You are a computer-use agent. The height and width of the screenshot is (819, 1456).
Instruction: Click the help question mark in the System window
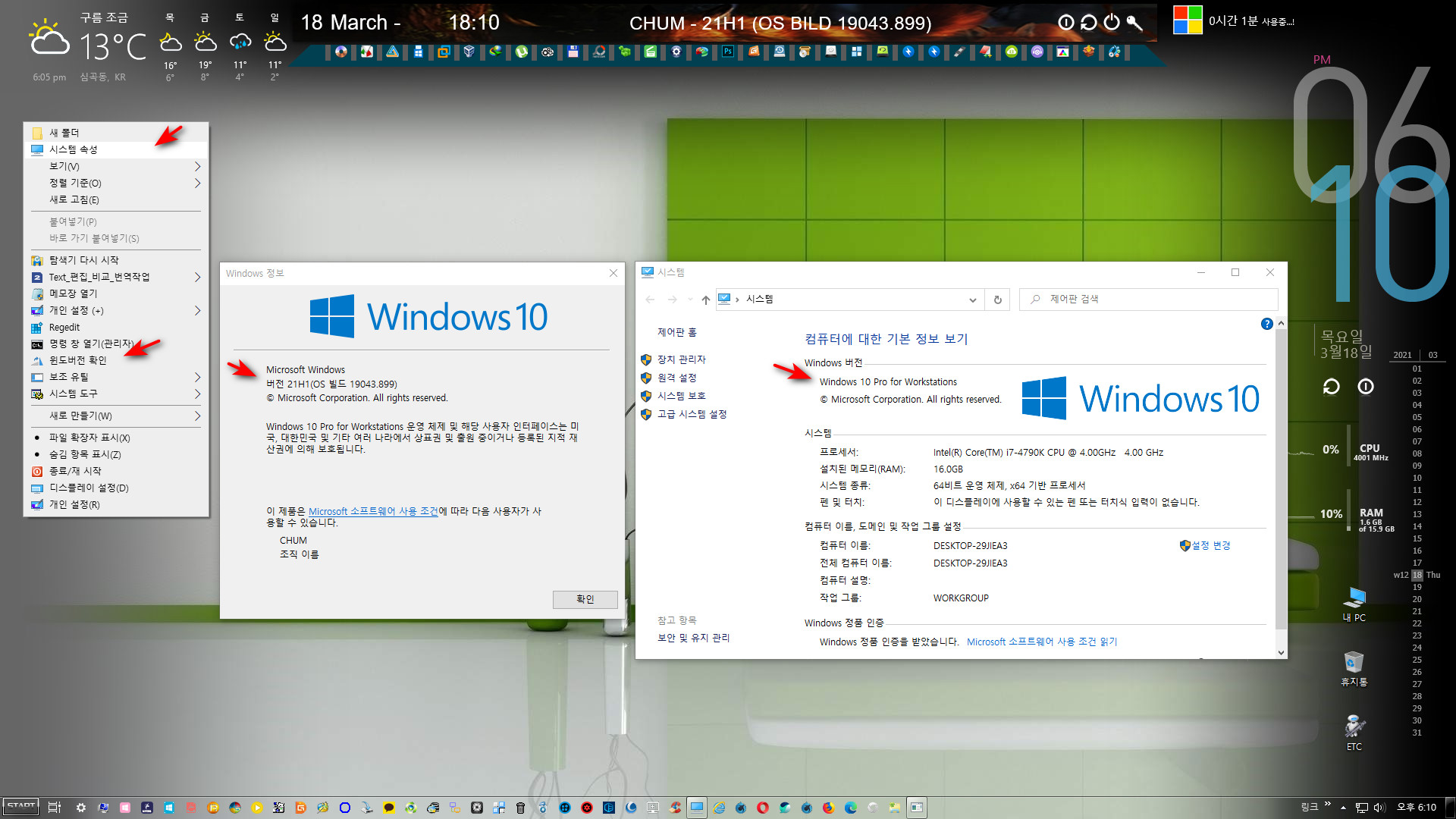click(1266, 324)
